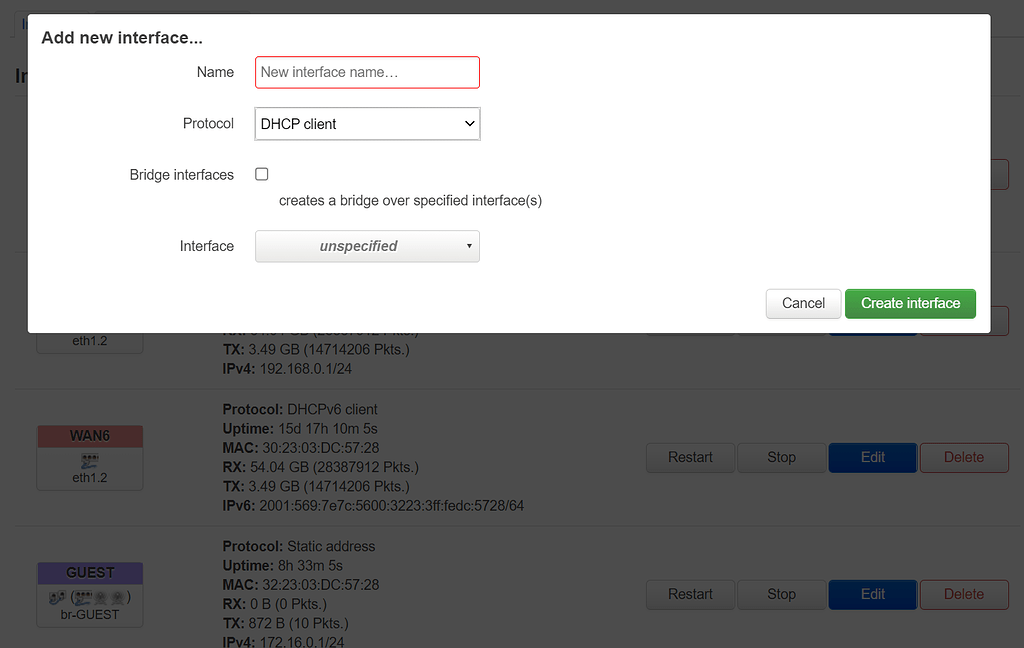Restart the WAN6 interface
Viewport: 1024px width, 648px height.
point(690,457)
